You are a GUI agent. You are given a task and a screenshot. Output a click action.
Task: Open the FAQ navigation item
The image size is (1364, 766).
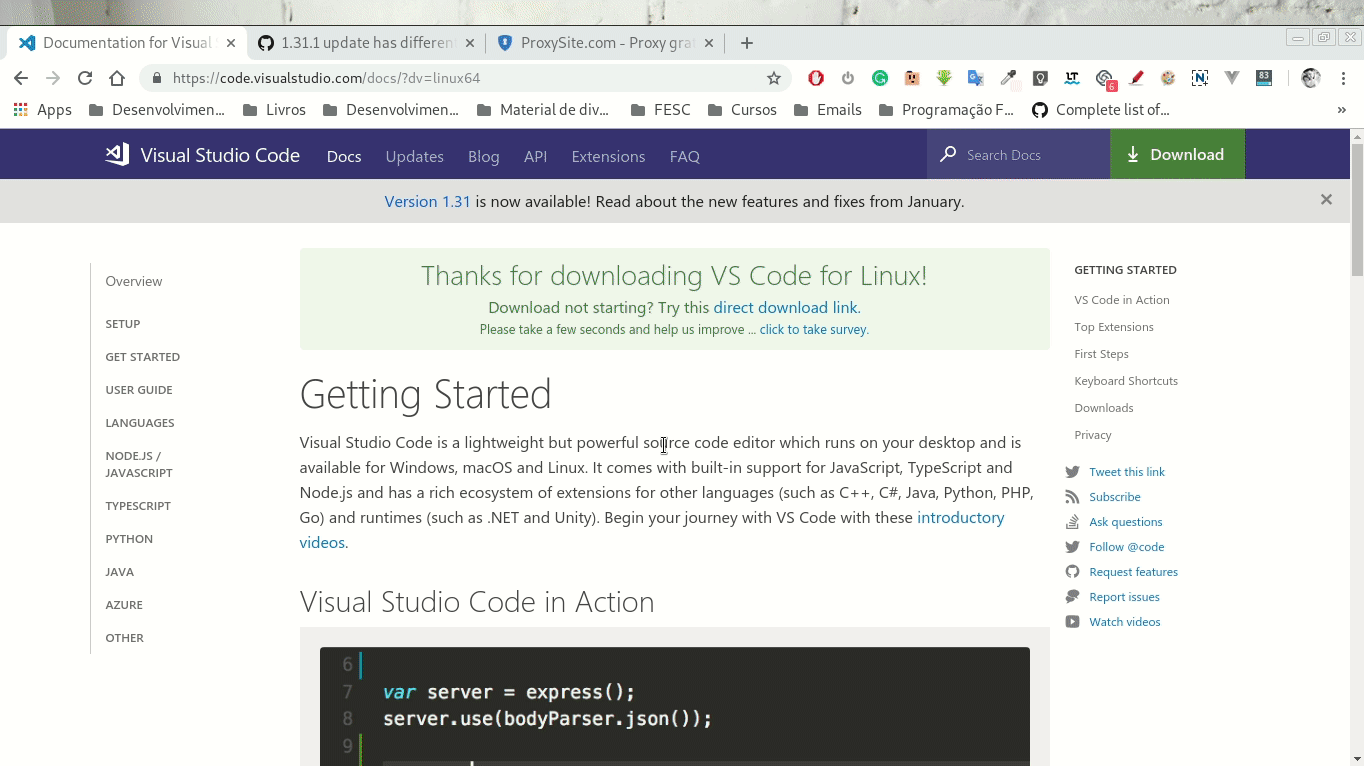tap(684, 156)
